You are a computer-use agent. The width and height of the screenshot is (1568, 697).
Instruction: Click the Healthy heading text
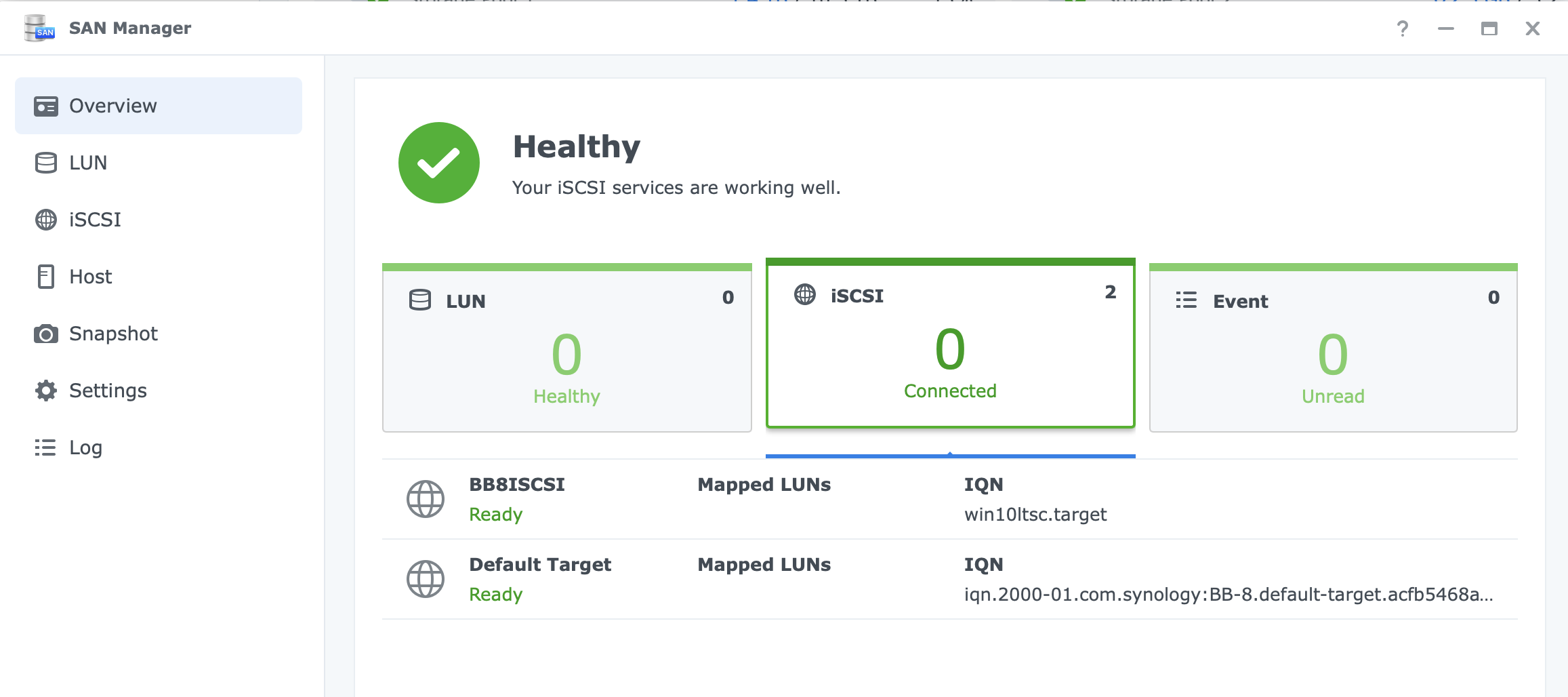577,147
